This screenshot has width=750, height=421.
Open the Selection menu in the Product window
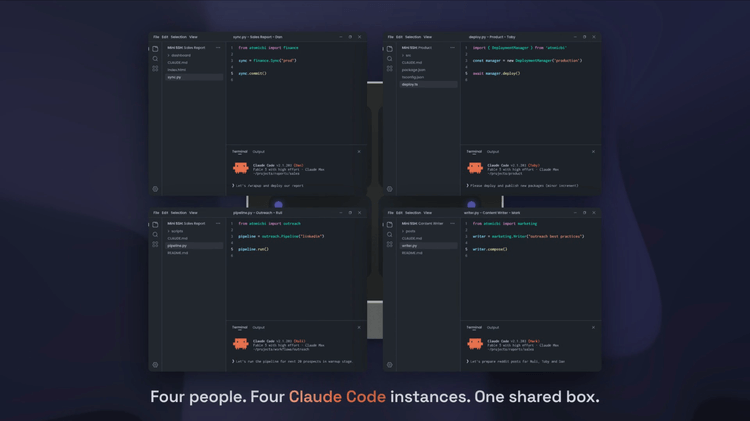413,37
